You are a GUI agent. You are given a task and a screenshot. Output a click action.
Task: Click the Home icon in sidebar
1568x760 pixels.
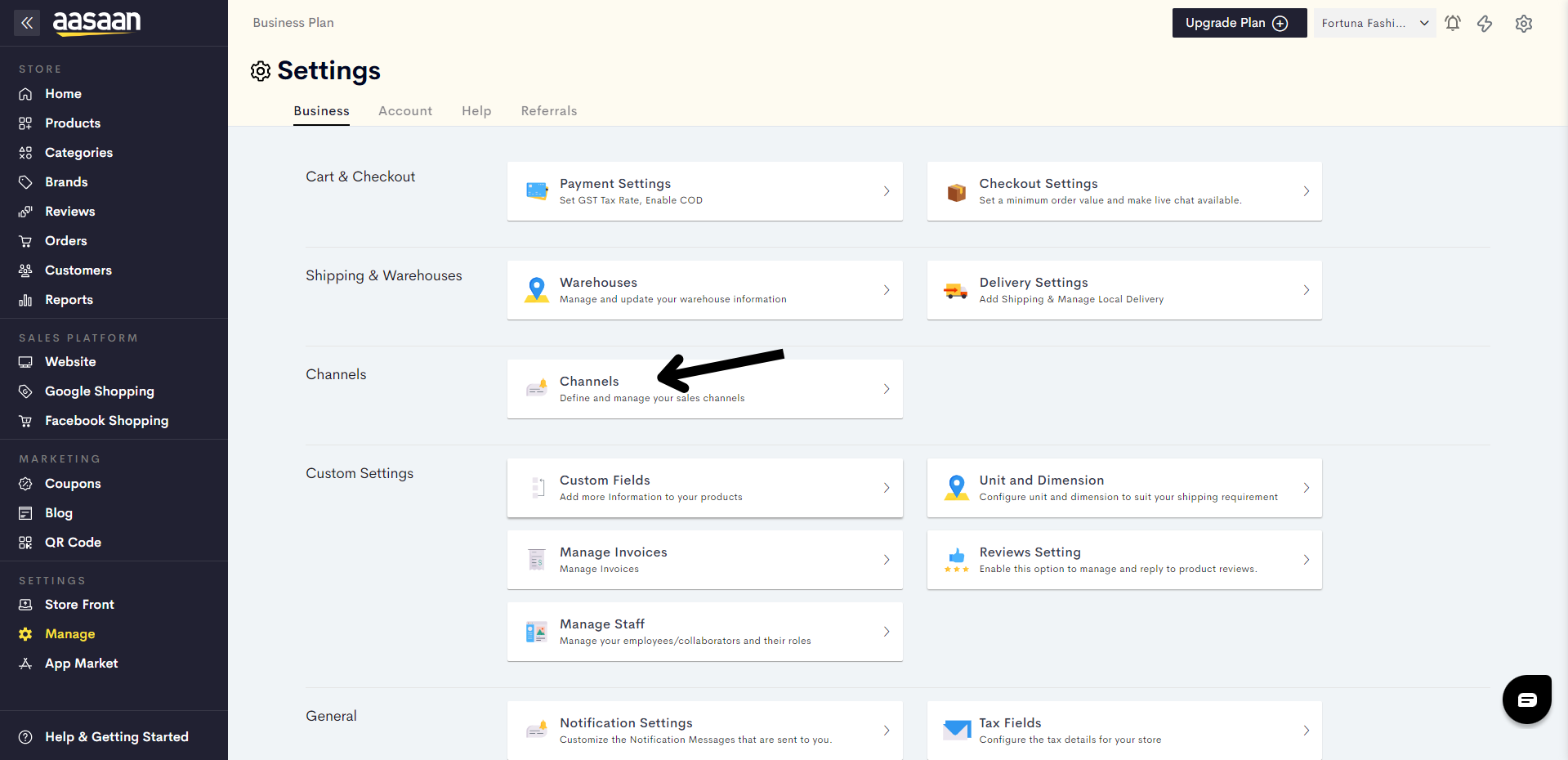click(25, 94)
